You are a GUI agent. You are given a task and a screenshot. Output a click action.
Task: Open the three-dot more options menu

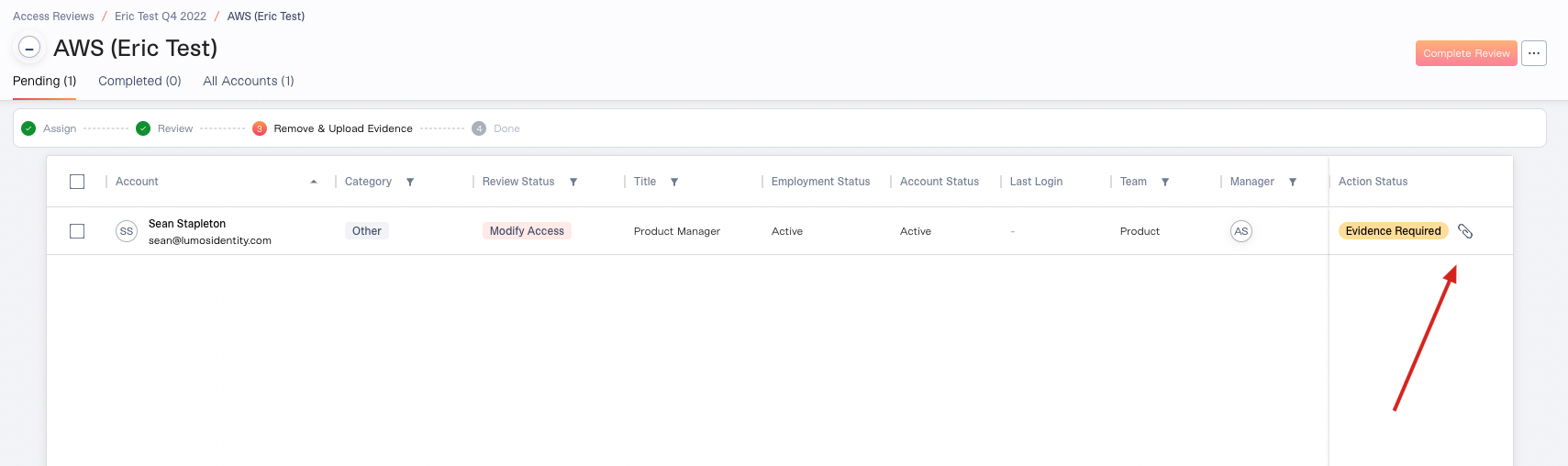click(x=1534, y=53)
